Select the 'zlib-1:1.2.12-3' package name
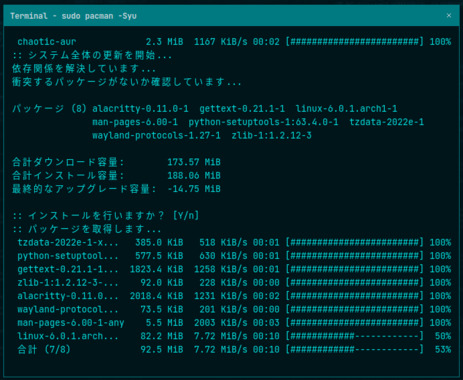 click(x=272, y=135)
